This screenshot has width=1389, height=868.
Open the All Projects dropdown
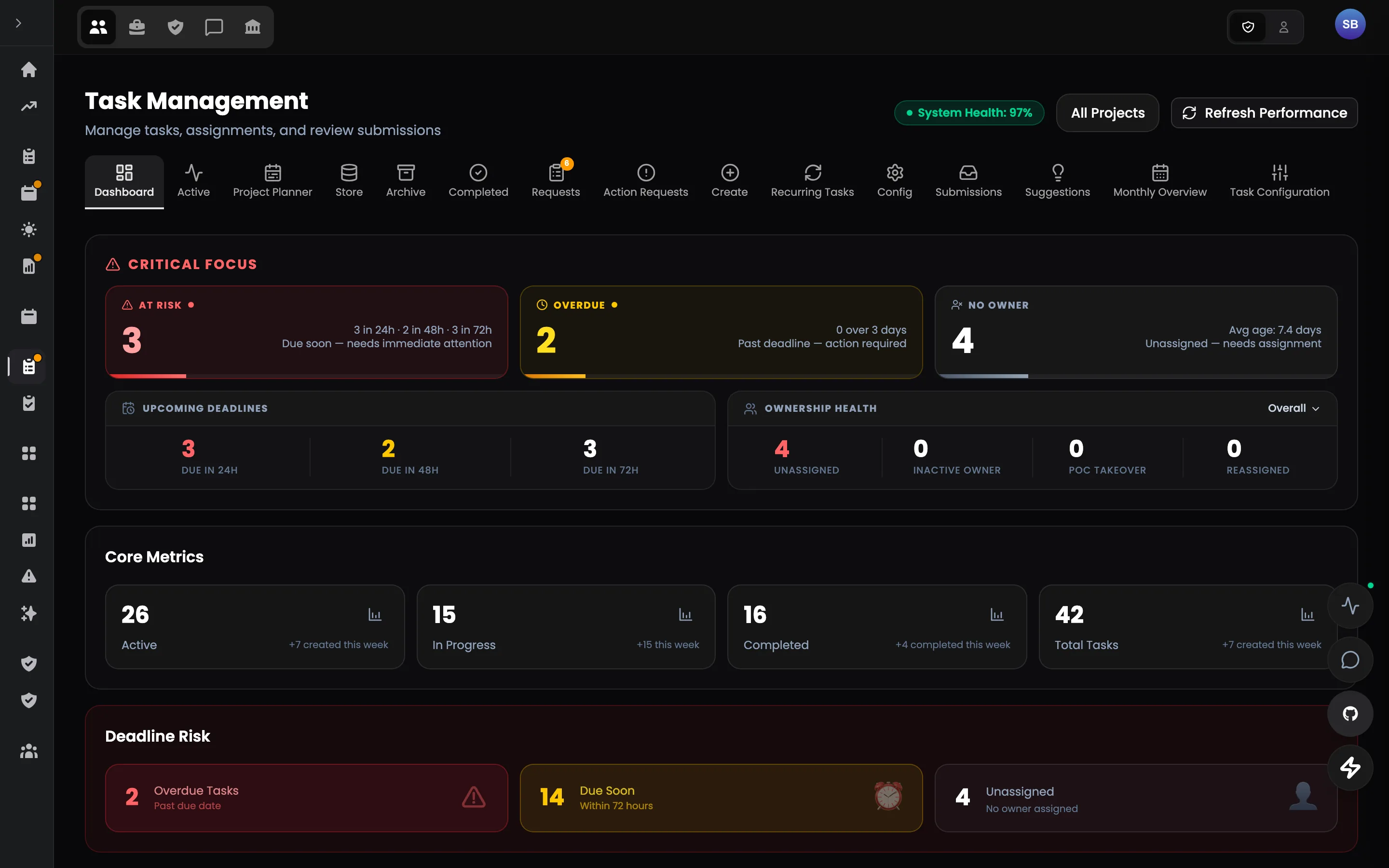point(1107,112)
